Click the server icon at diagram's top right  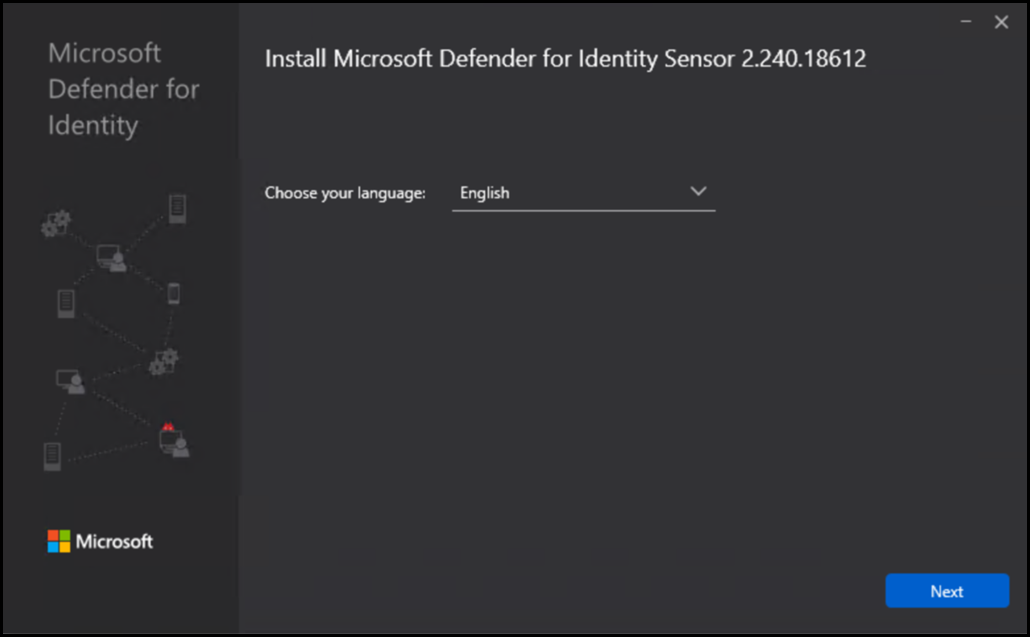click(177, 209)
